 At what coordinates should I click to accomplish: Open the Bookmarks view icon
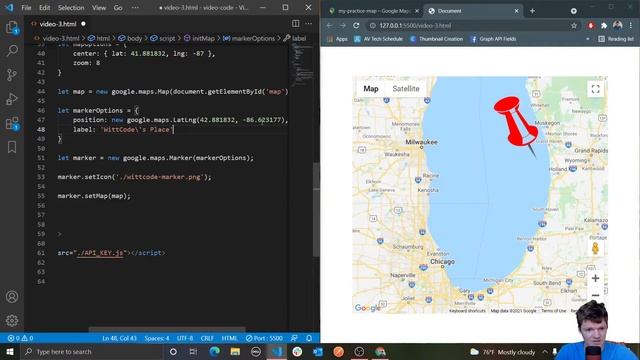(12, 147)
